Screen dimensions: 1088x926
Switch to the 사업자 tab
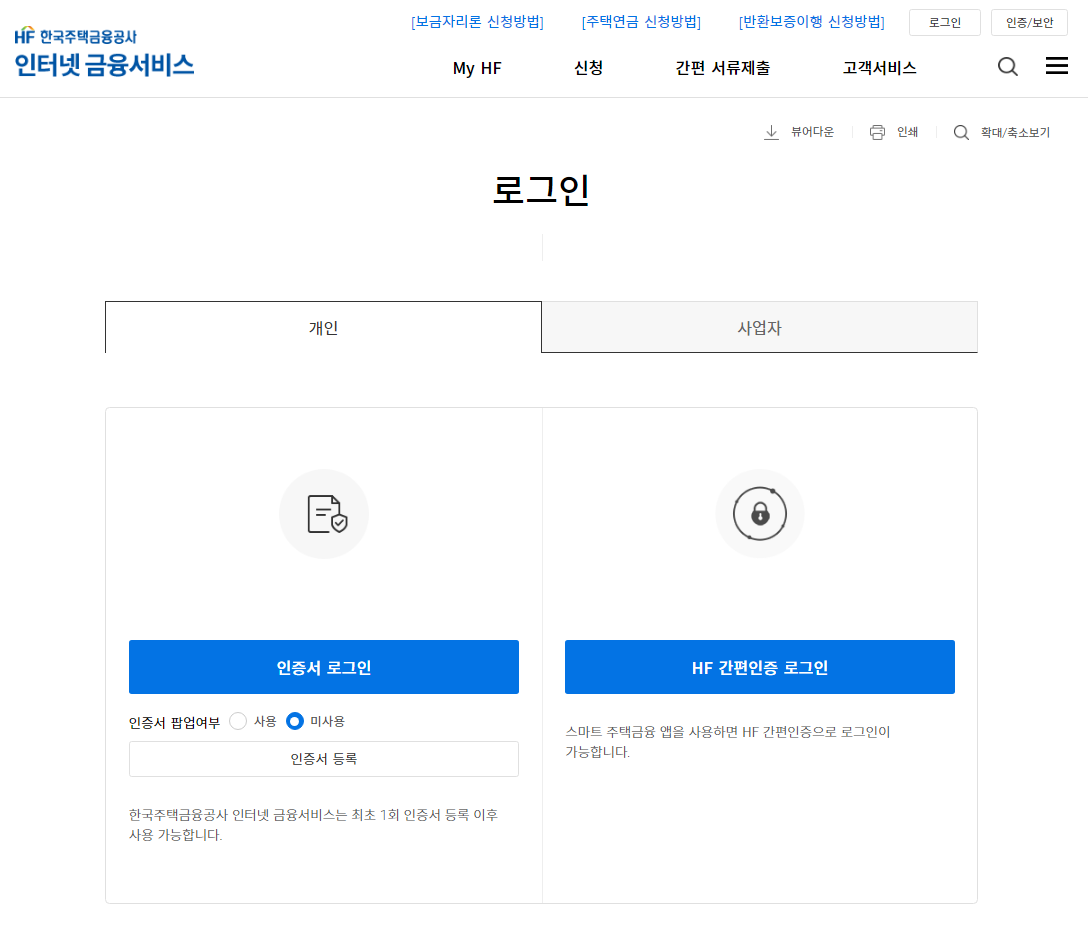click(759, 326)
